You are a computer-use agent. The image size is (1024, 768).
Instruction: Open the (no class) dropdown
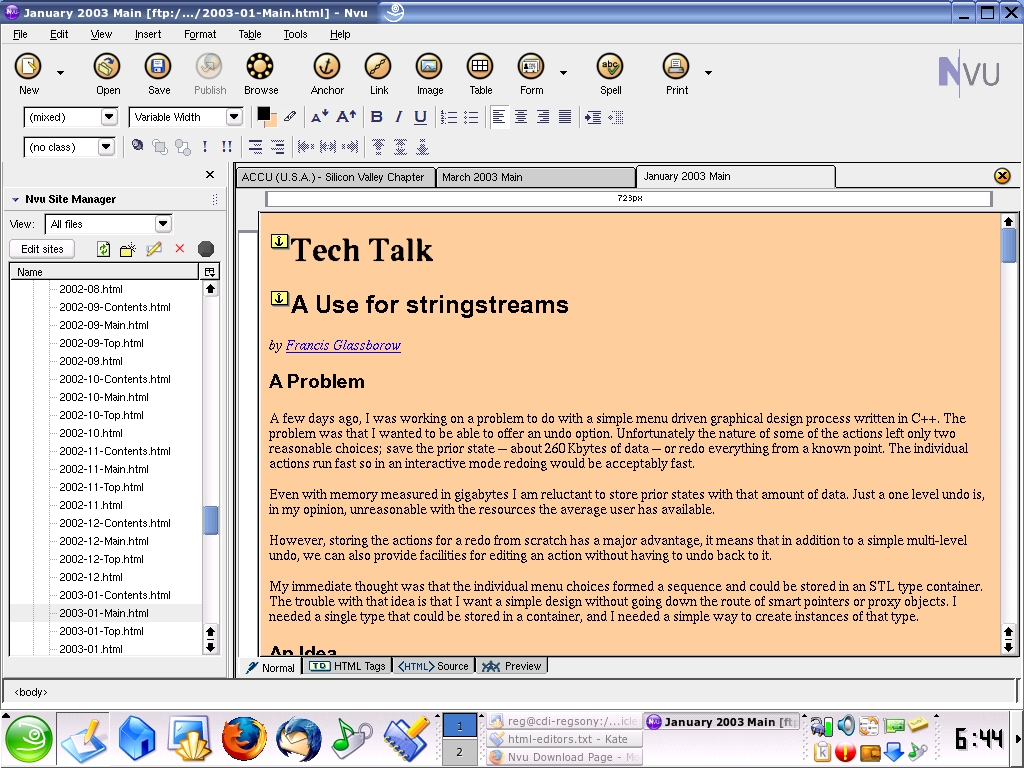(x=106, y=147)
